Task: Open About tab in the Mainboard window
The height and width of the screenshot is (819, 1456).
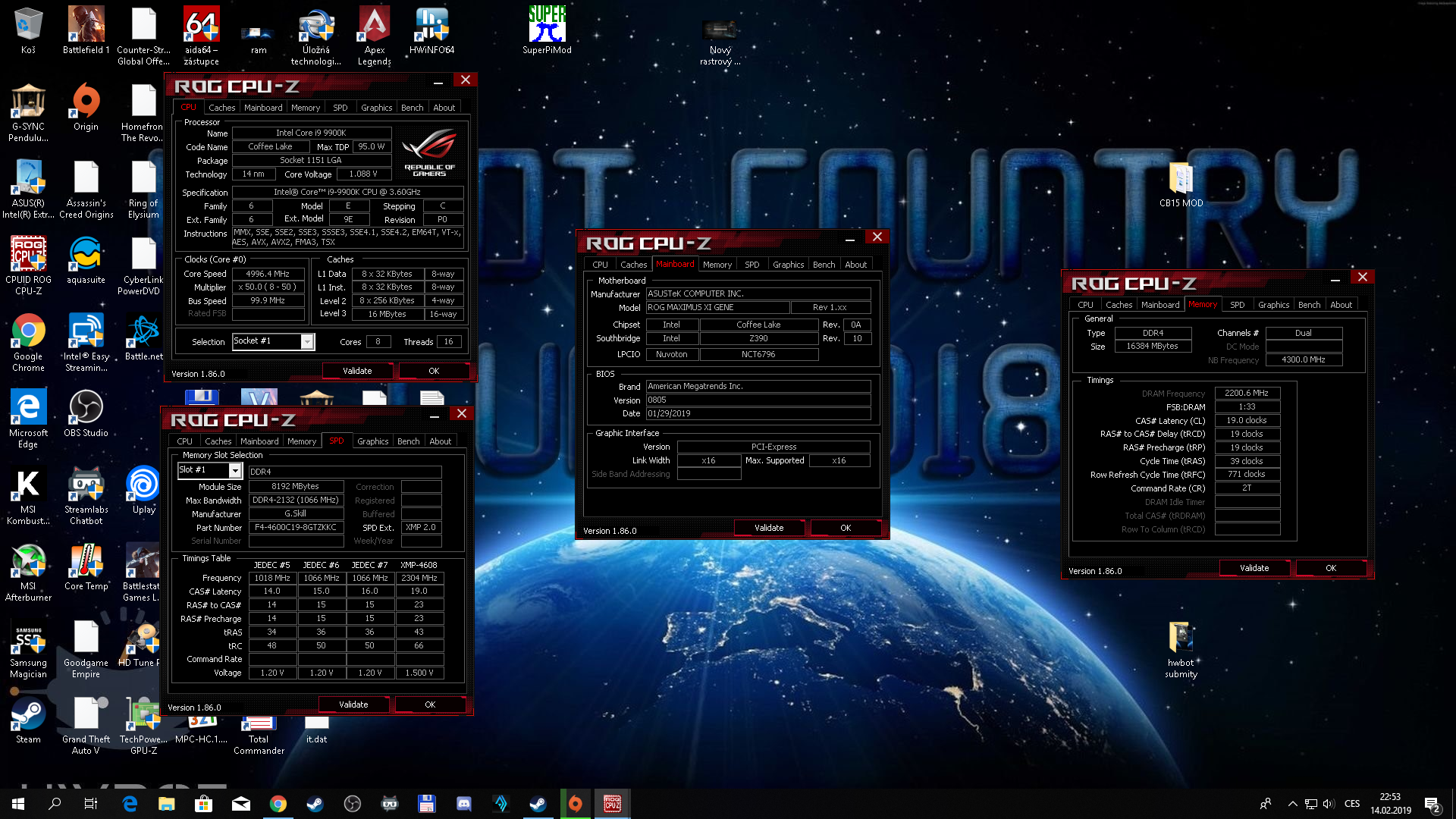Action: coord(856,265)
